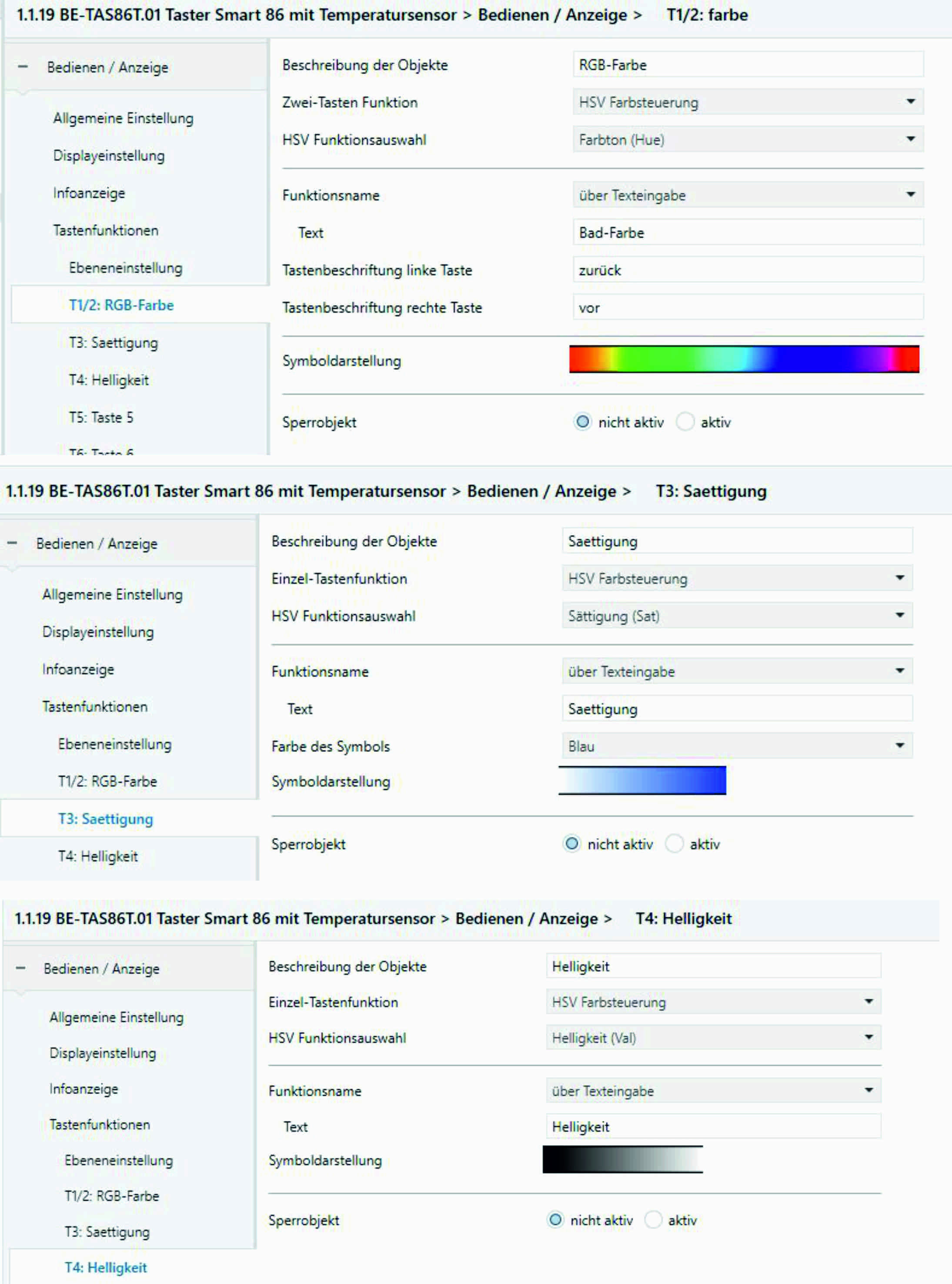
Task: Select 'aktiv' for Sperrobjekt in T4 Helligkeit panel
Action: tap(653, 1220)
